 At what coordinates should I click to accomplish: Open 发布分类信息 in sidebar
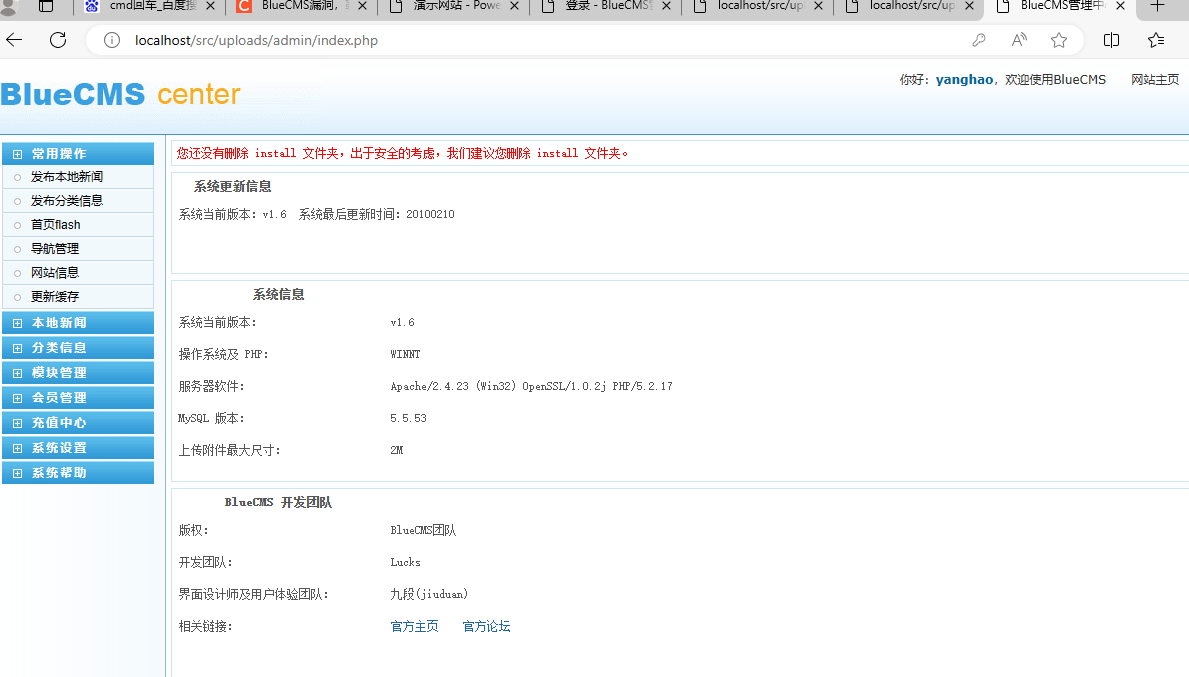click(67, 201)
